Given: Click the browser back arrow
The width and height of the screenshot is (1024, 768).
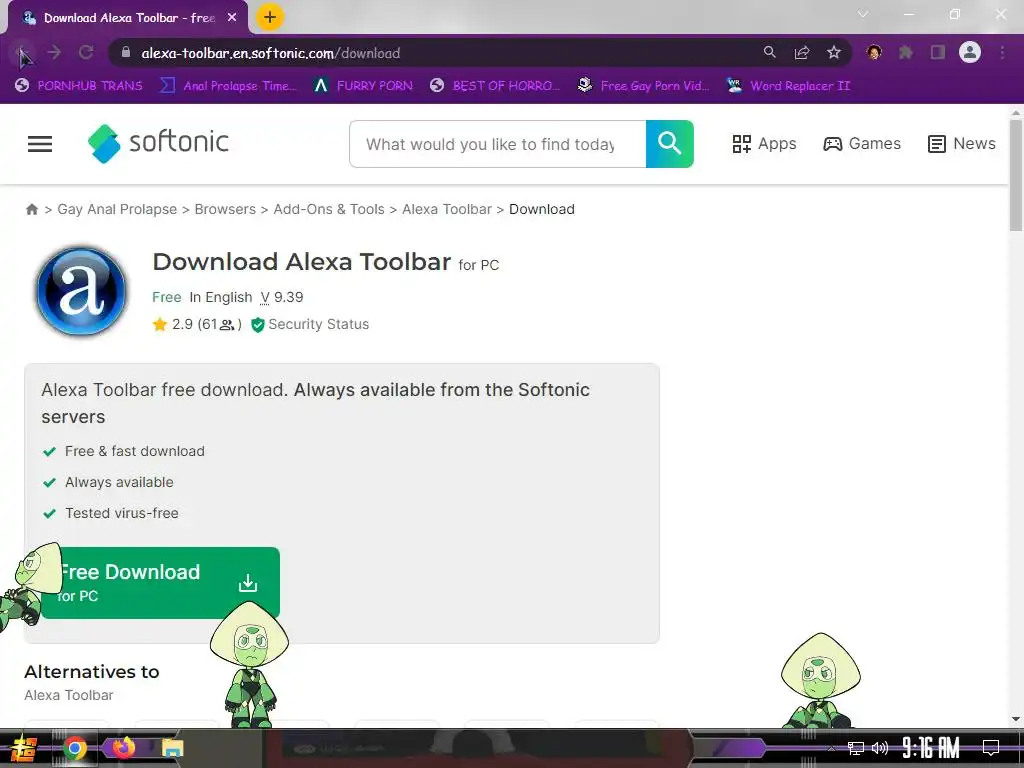Looking at the screenshot, I should pos(22,53).
